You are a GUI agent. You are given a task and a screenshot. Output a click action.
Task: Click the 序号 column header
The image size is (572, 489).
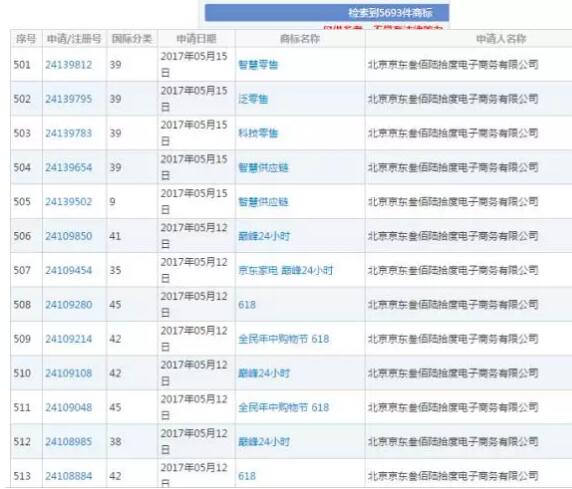[x=26, y=39]
